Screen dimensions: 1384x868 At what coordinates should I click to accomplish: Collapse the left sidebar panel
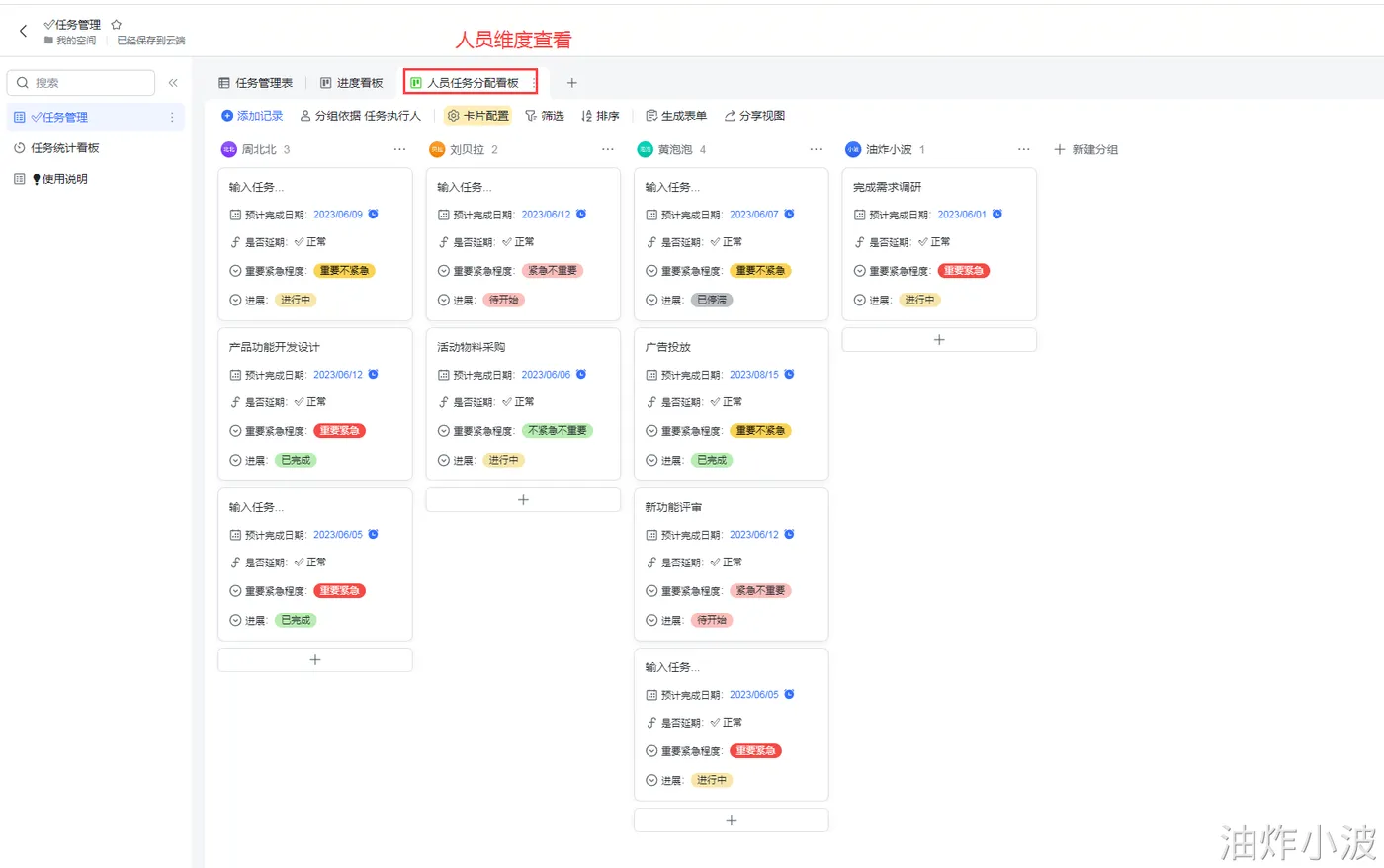[x=173, y=83]
